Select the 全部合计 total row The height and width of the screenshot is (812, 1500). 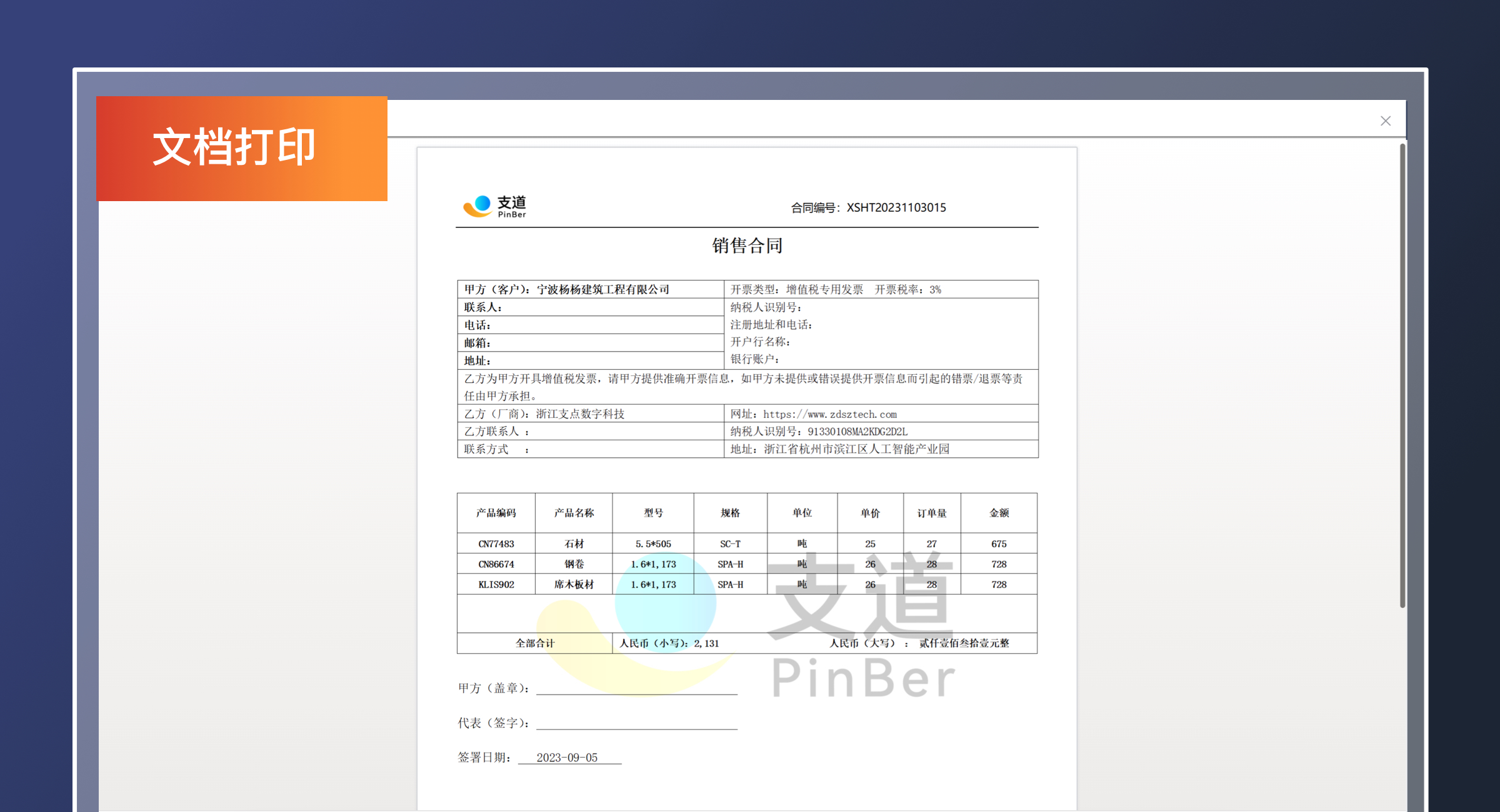click(534, 643)
